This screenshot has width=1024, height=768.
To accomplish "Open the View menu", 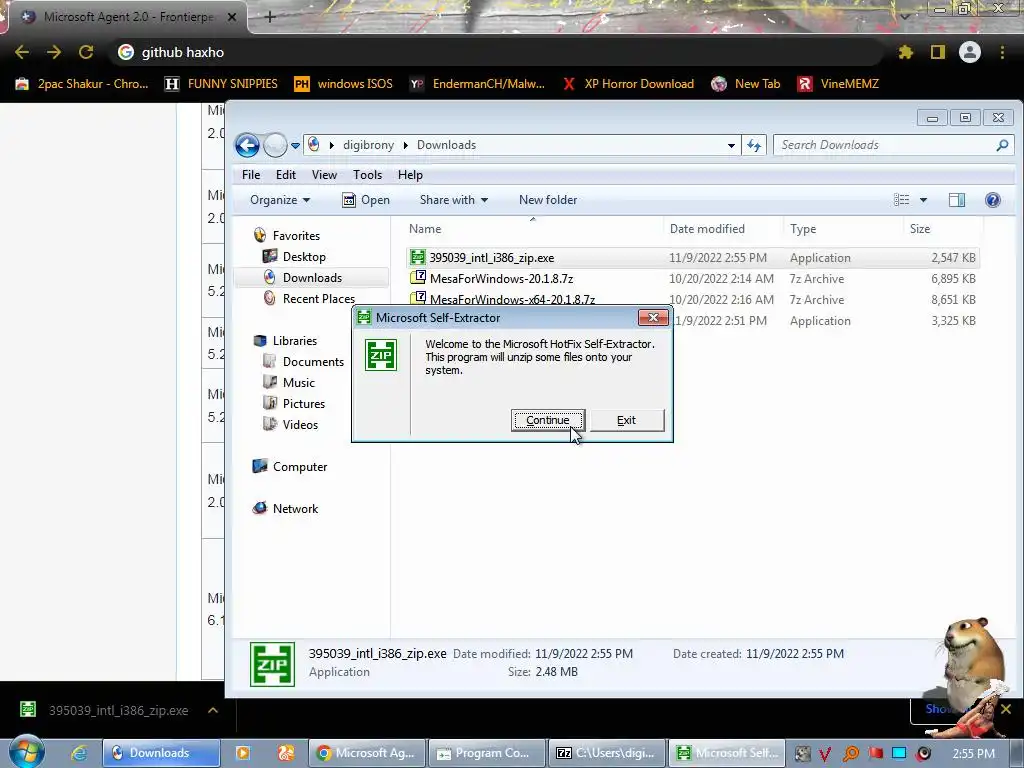I will [x=324, y=174].
